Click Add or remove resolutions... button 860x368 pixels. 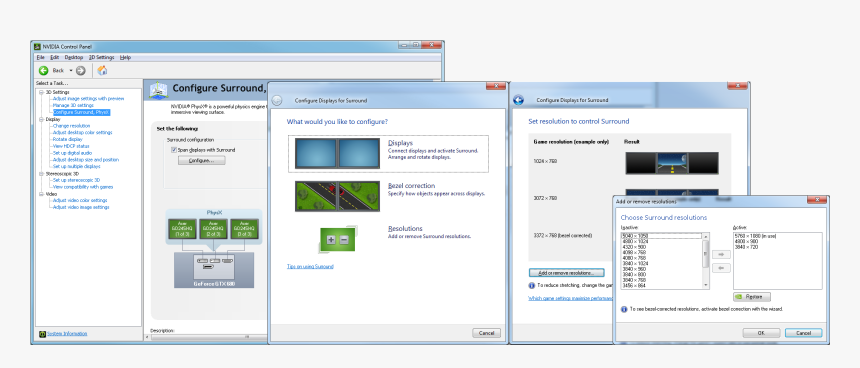point(566,273)
